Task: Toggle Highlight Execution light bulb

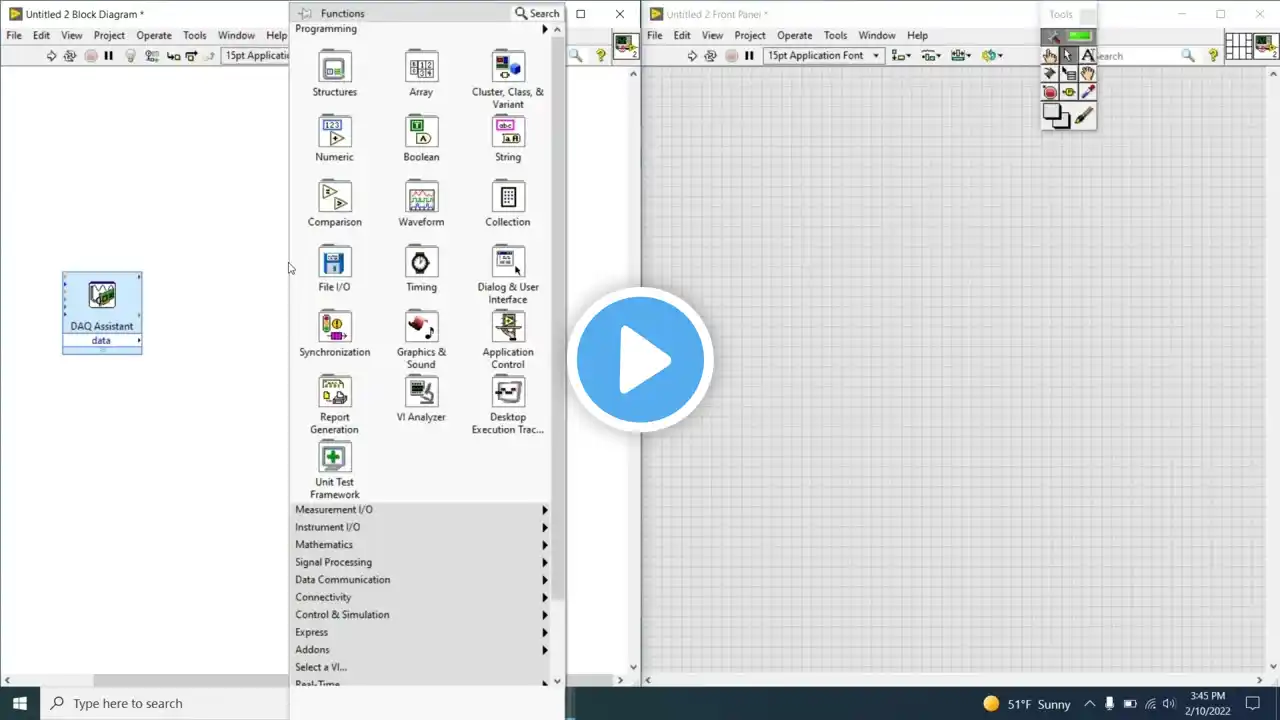Action: click(x=130, y=56)
